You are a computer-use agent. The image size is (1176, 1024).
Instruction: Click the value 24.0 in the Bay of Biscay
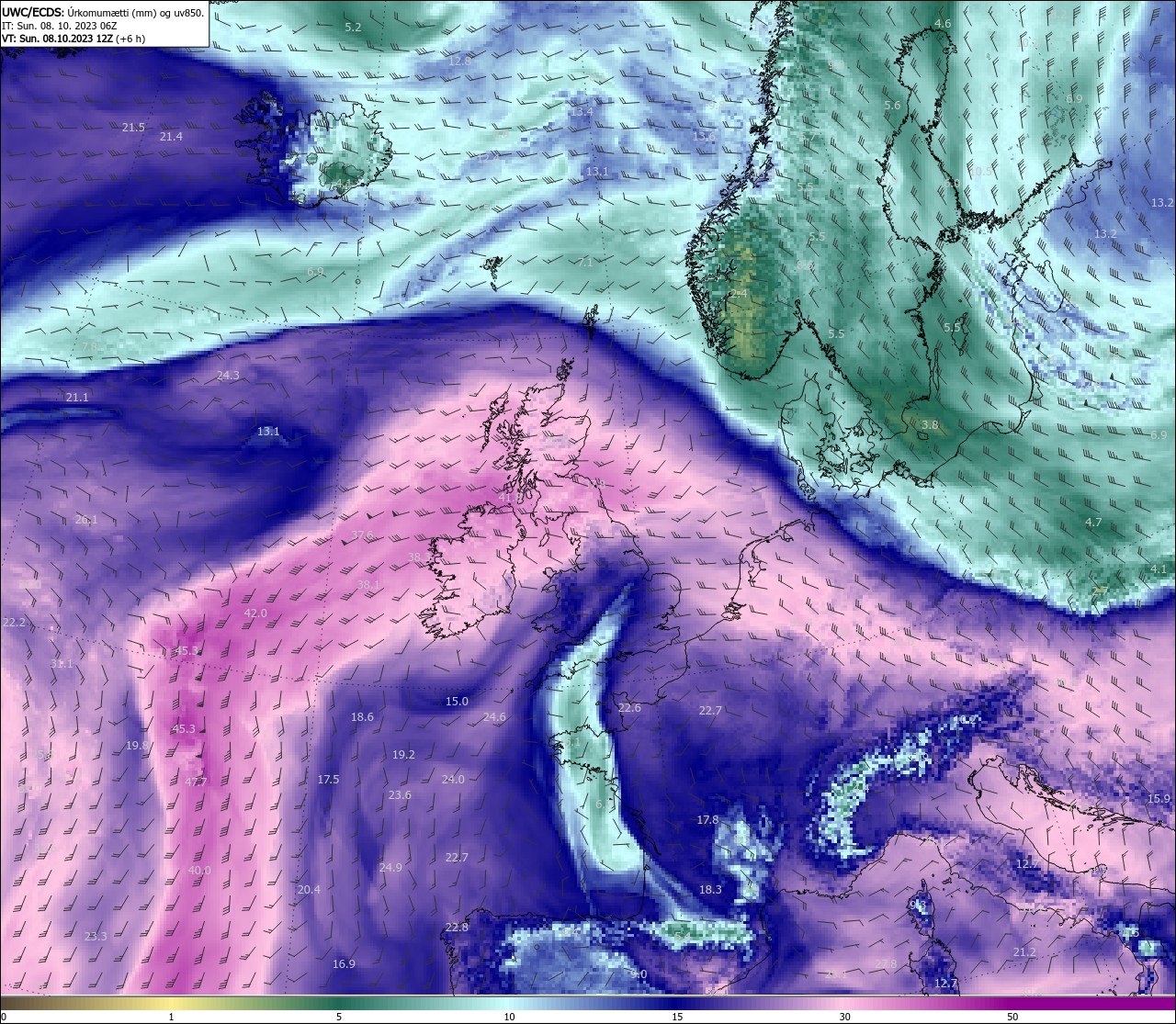453,779
